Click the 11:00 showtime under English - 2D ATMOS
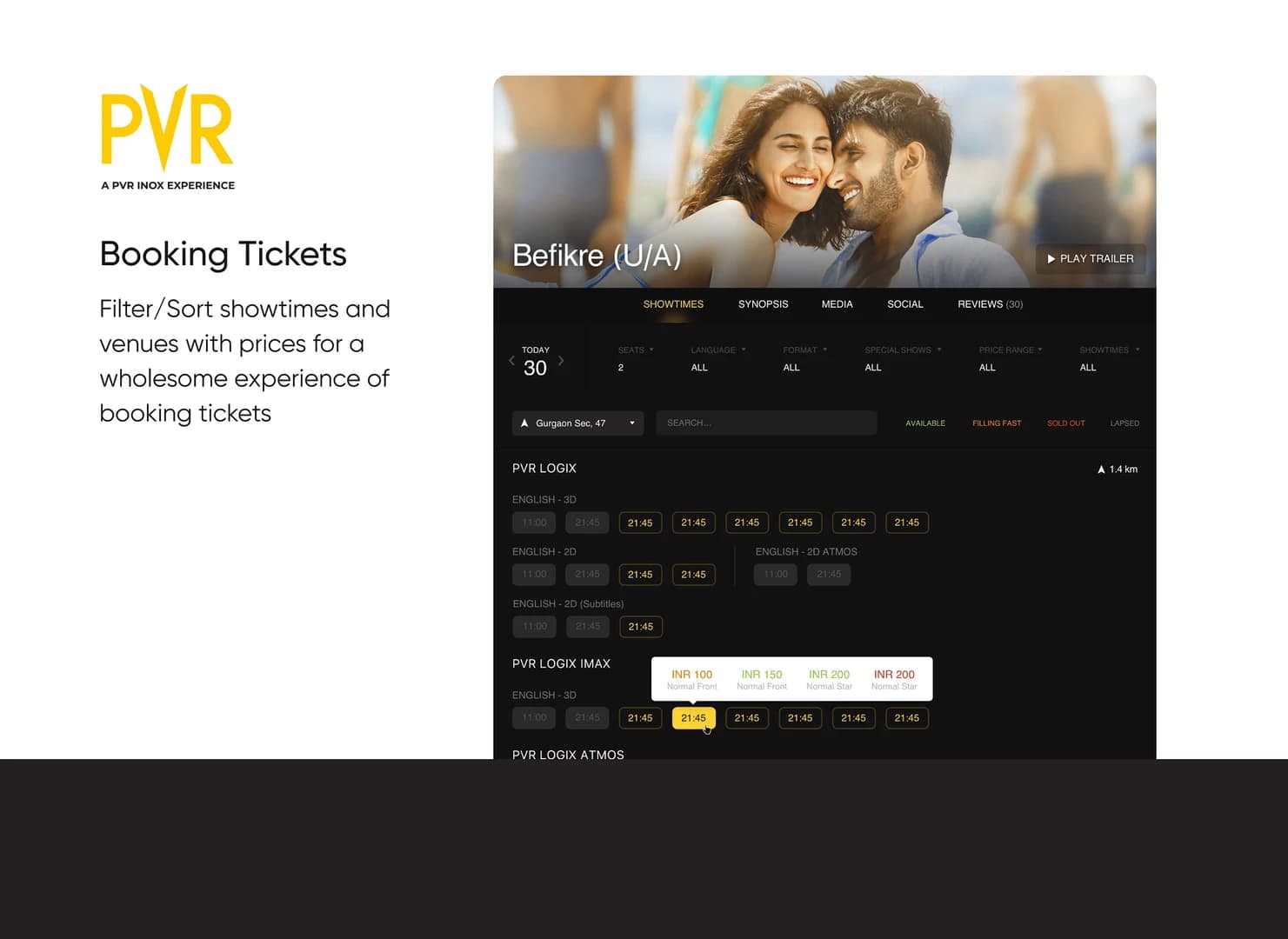The height and width of the screenshot is (939, 1288). tap(775, 575)
